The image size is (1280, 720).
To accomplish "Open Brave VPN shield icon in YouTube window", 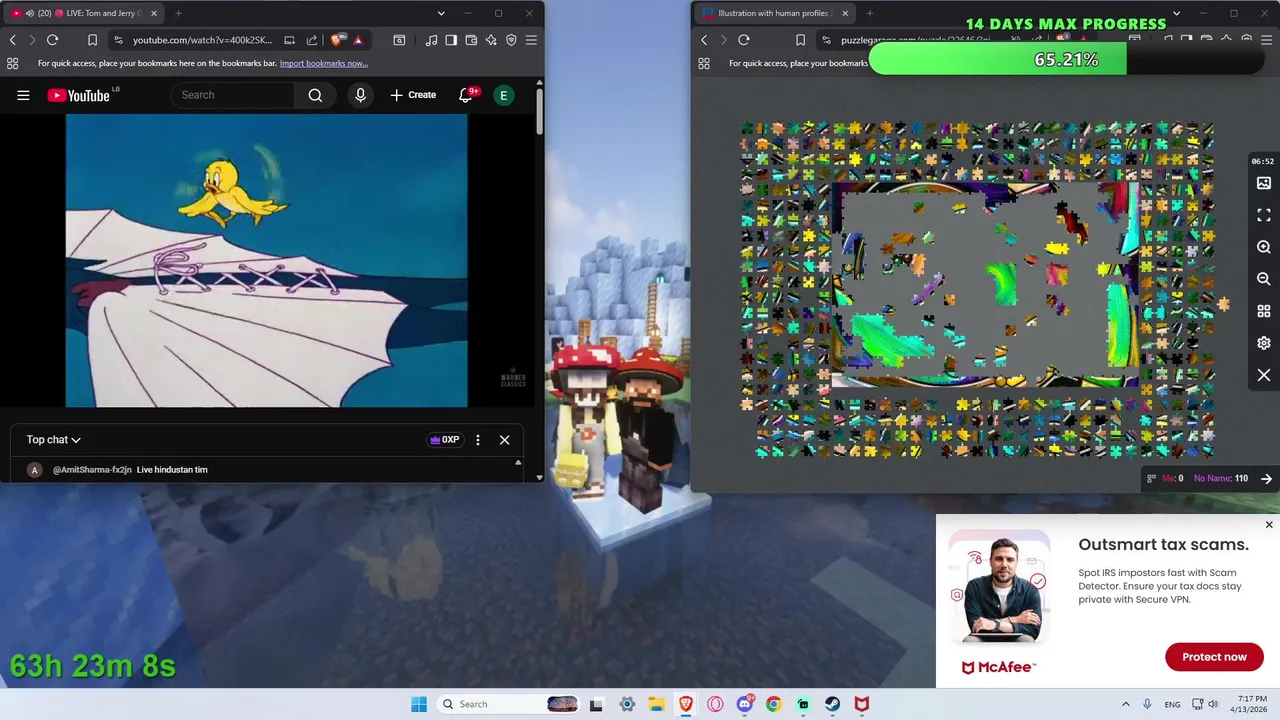I will click(511, 40).
